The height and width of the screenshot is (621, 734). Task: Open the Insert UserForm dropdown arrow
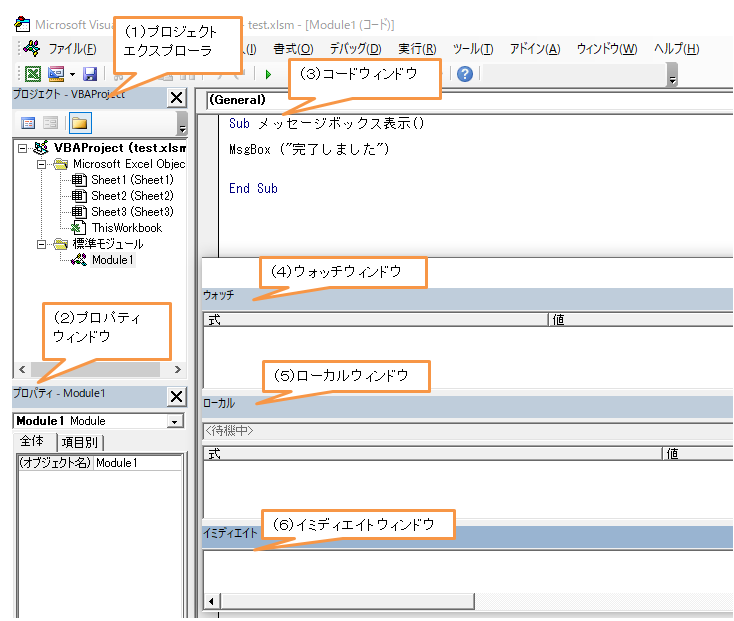point(72,74)
